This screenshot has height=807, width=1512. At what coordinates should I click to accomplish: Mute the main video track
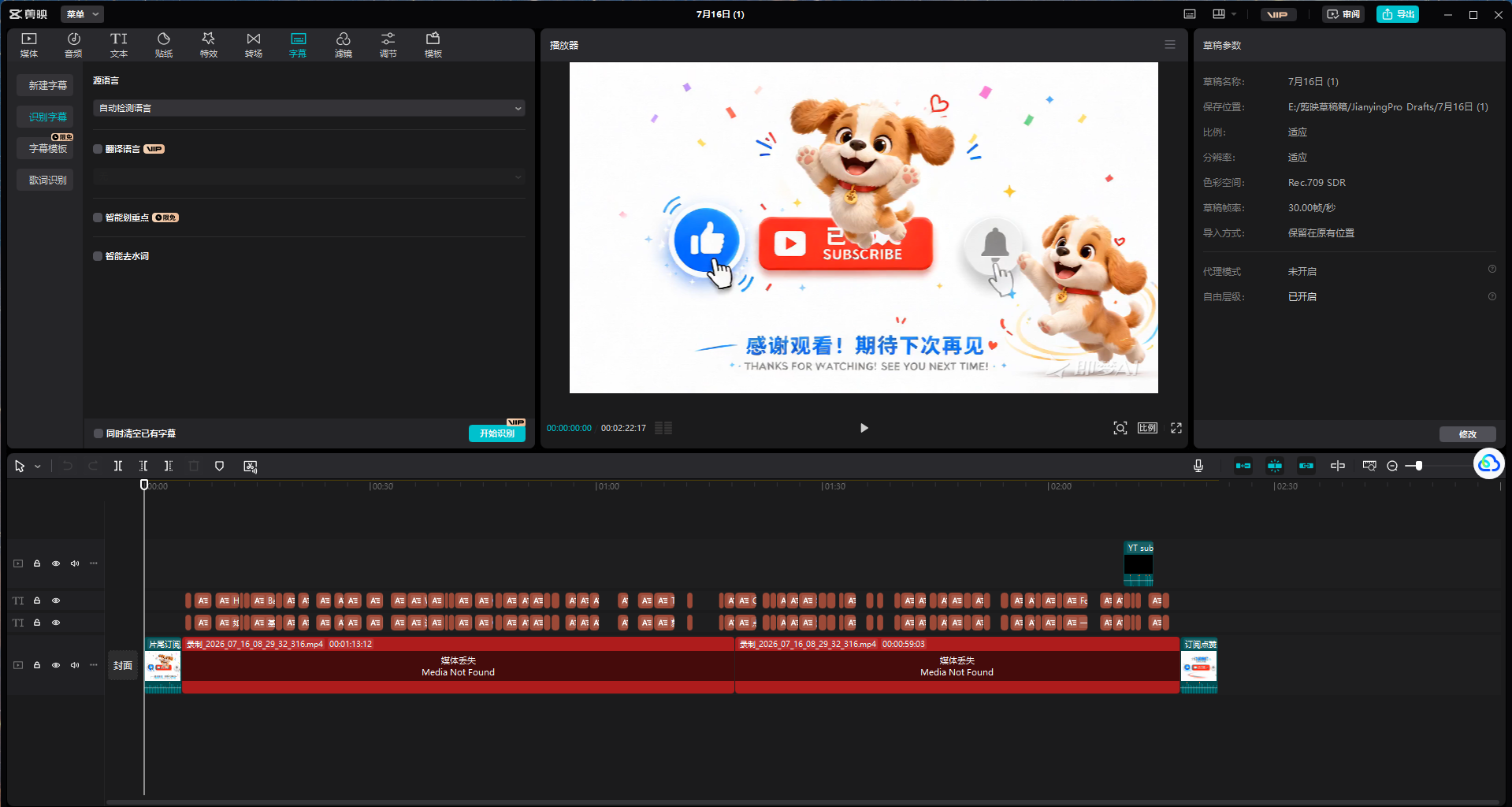pos(75,665)
